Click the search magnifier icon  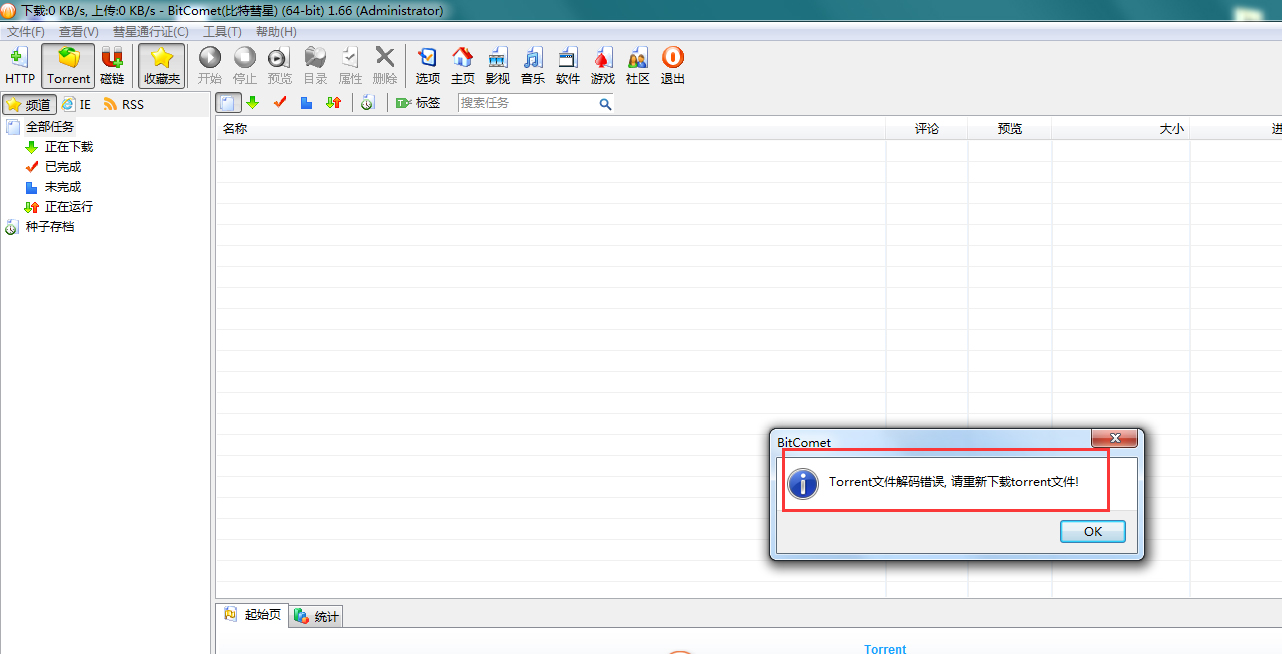click(x=605, y=104)
